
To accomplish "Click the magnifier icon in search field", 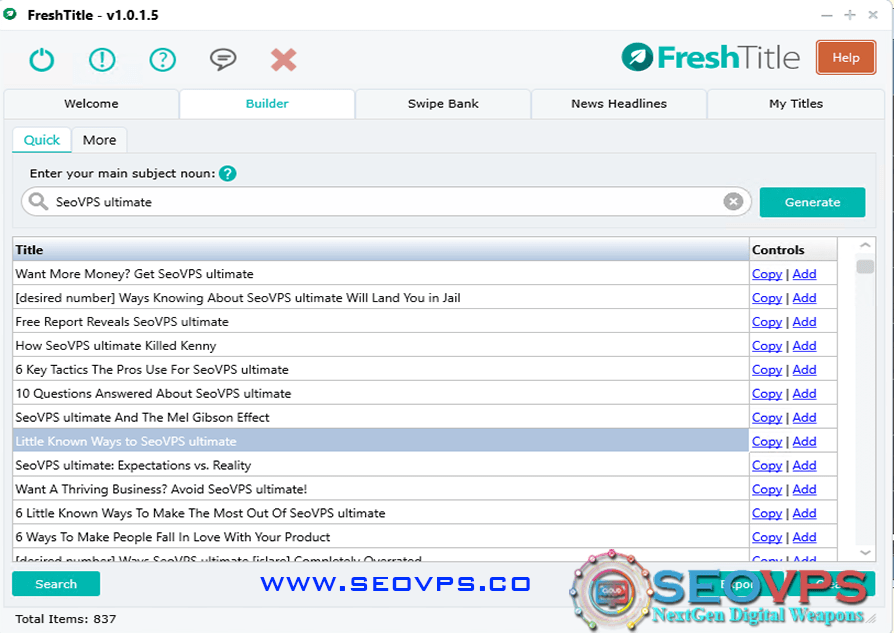I will click(x=38, y=201).
